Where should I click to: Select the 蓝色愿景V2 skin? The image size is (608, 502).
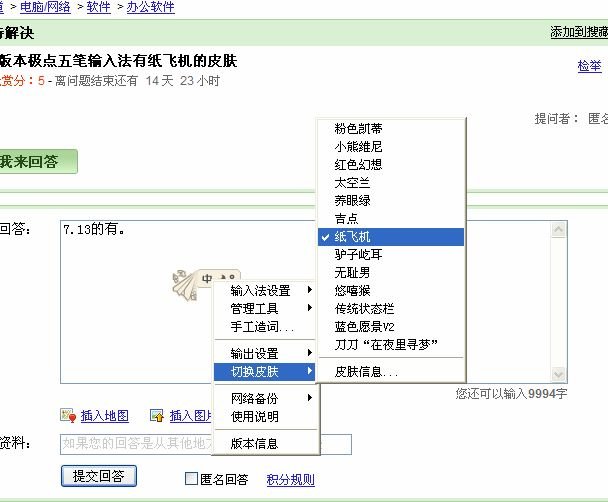click(x=391, y=327)
